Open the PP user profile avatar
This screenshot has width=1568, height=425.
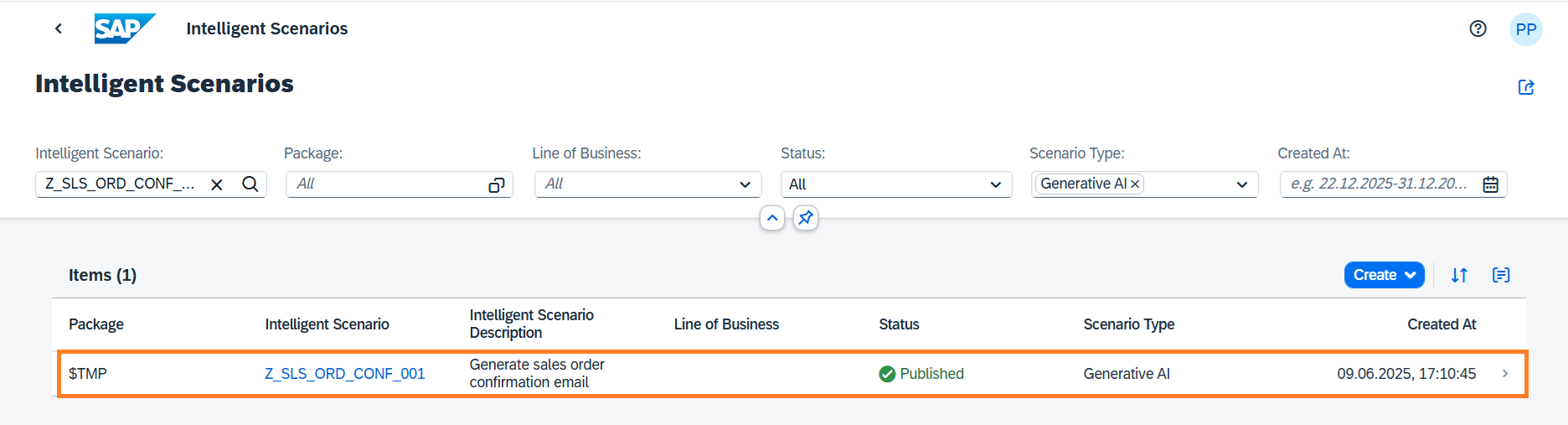pos(1525,29)
